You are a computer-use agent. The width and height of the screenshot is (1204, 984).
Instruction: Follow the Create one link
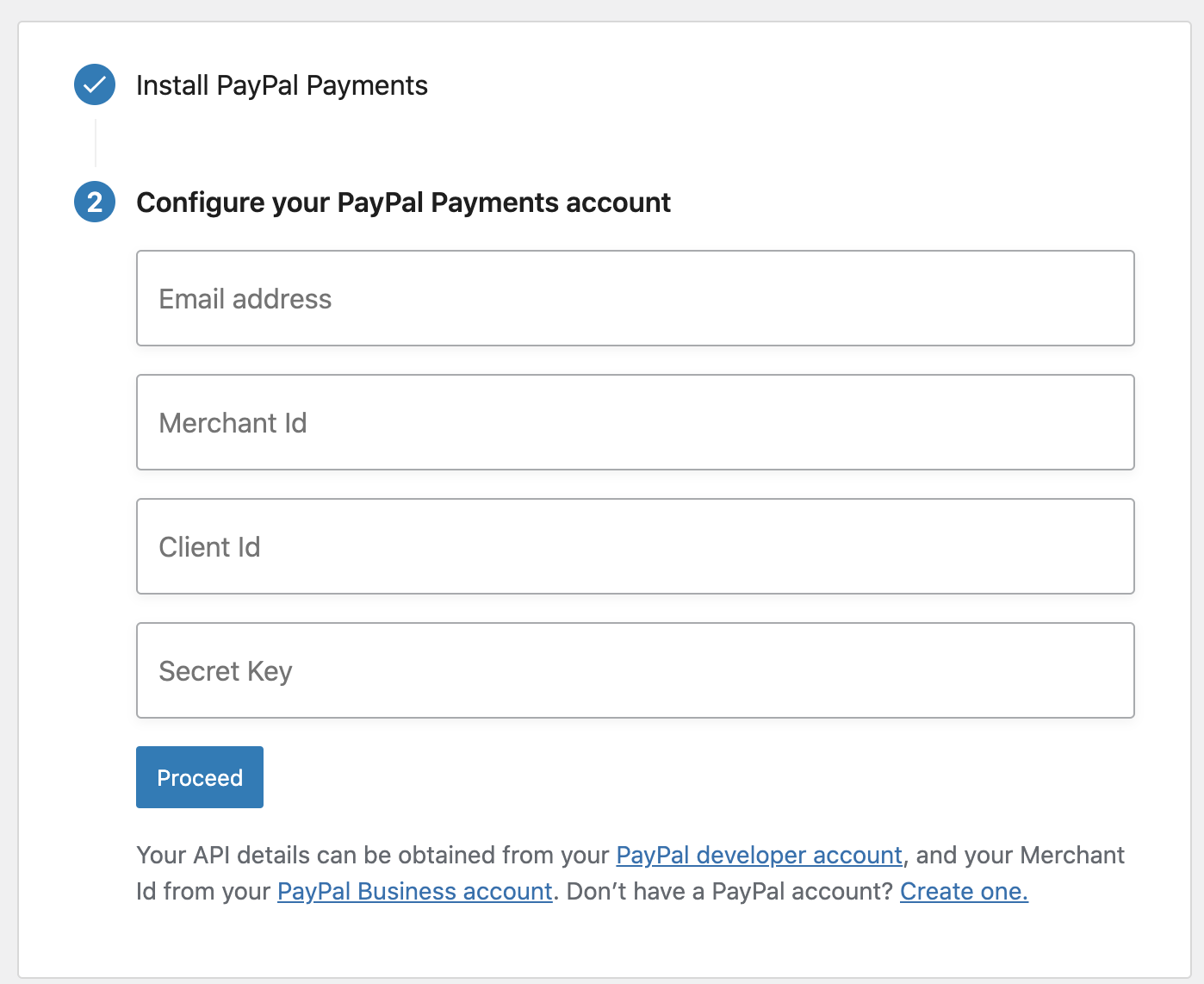pyautogui.click(x=965, y=891)
